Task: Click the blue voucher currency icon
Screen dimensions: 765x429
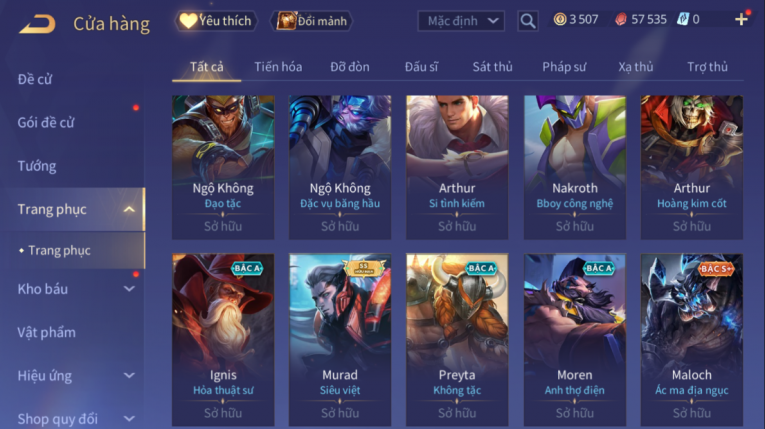Action: pyautogui.click(x=683, y=20)
